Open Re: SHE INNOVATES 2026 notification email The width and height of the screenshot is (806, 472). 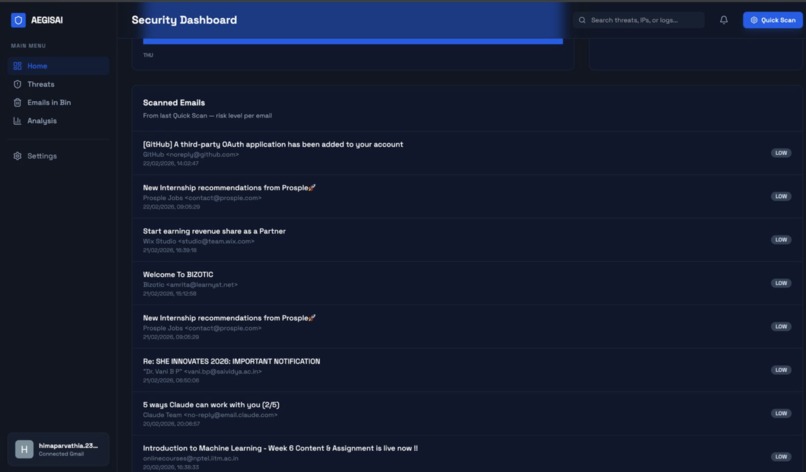point(468,370)
